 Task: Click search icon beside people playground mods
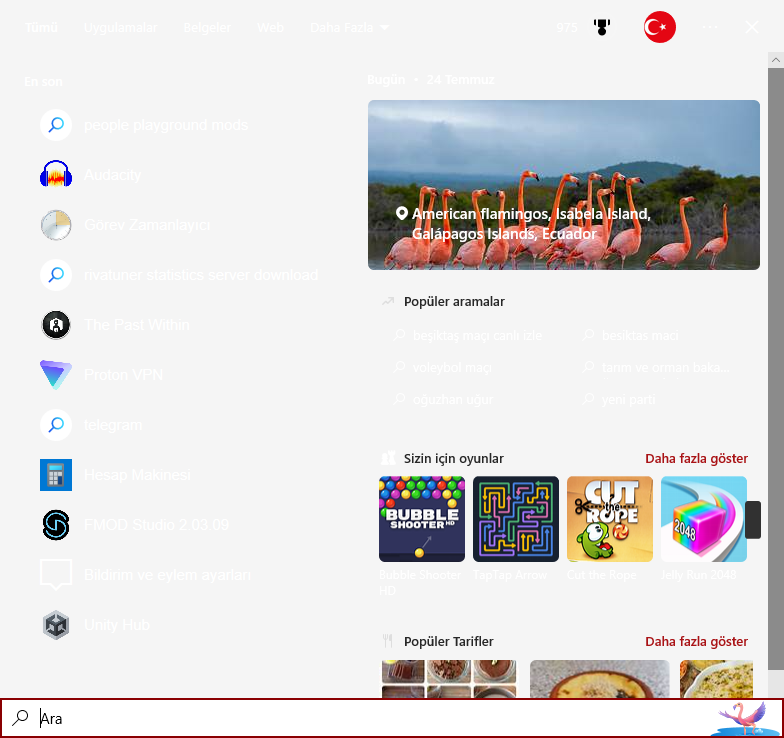(x=56, y=124)
